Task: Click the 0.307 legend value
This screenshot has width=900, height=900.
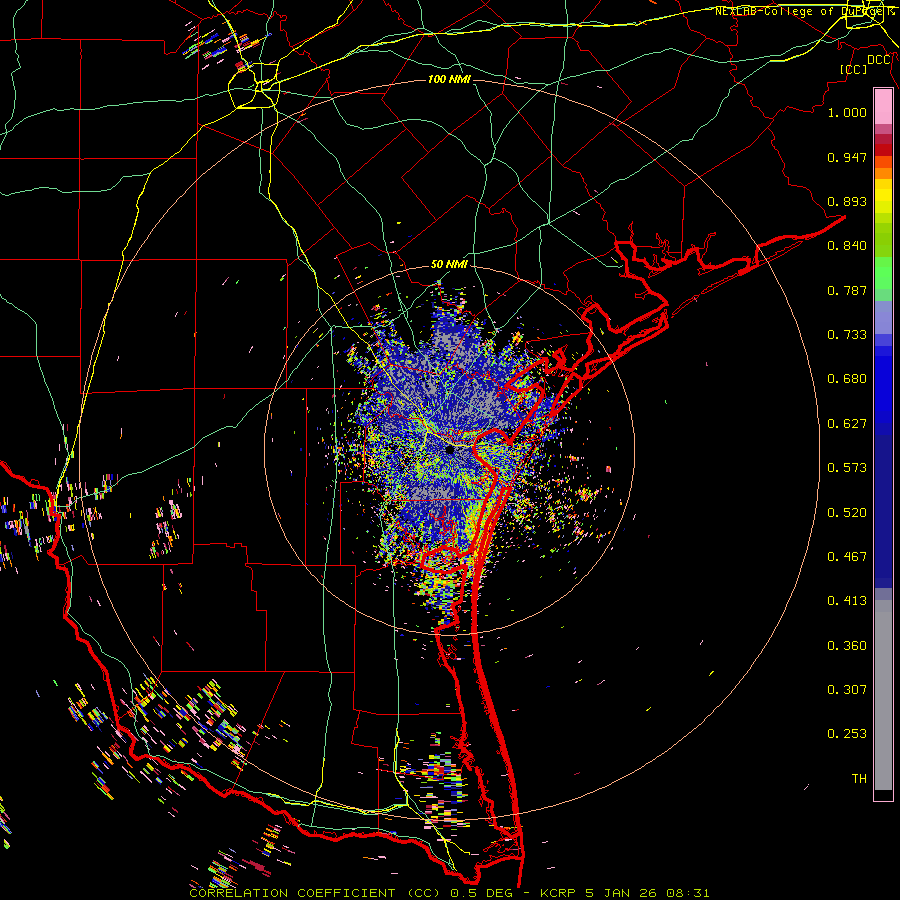Action: click(847, 690)
